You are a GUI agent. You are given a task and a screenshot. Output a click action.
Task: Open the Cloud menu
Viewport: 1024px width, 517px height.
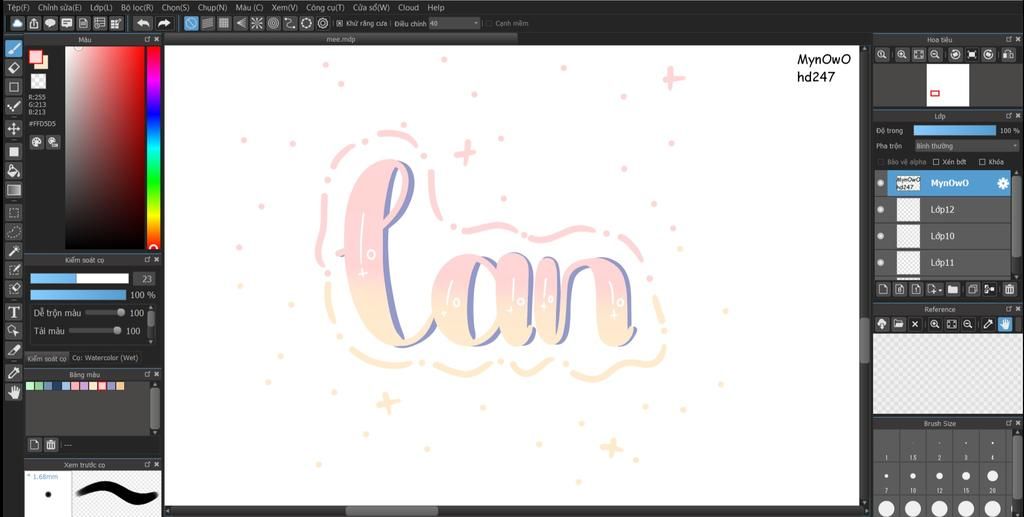408,7
